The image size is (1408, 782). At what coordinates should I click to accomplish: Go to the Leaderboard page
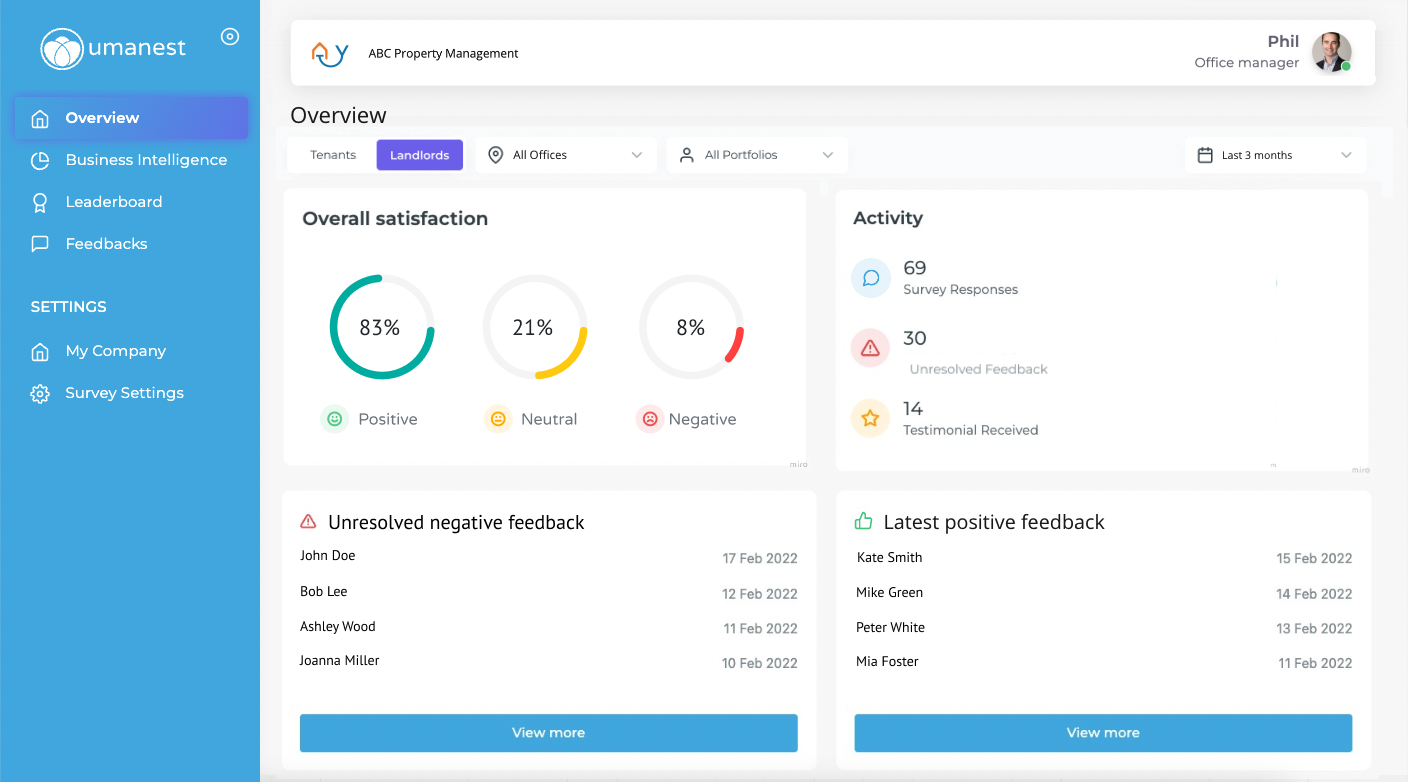coord(113,202)
